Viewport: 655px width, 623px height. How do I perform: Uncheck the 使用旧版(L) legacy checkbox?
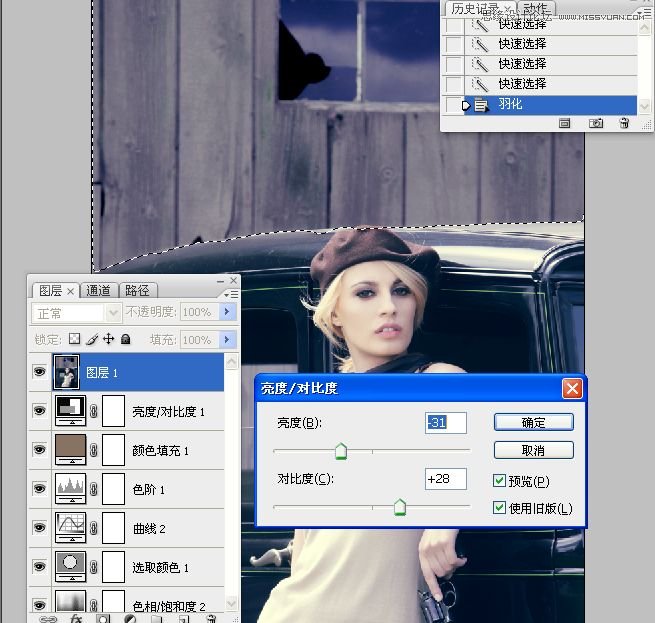click(x=500, y=508)
